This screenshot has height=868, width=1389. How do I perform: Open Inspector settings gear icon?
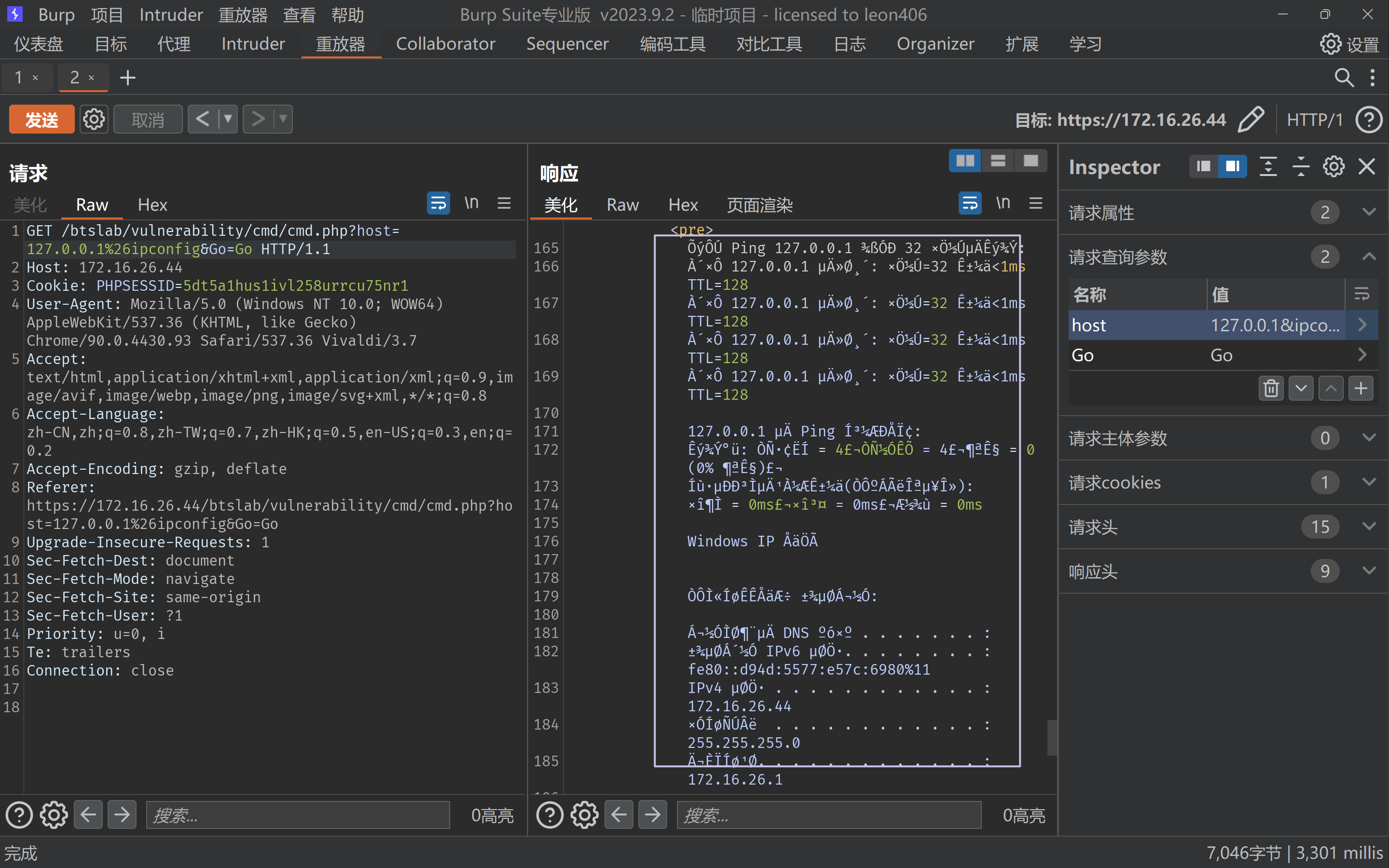point(1334,167)
